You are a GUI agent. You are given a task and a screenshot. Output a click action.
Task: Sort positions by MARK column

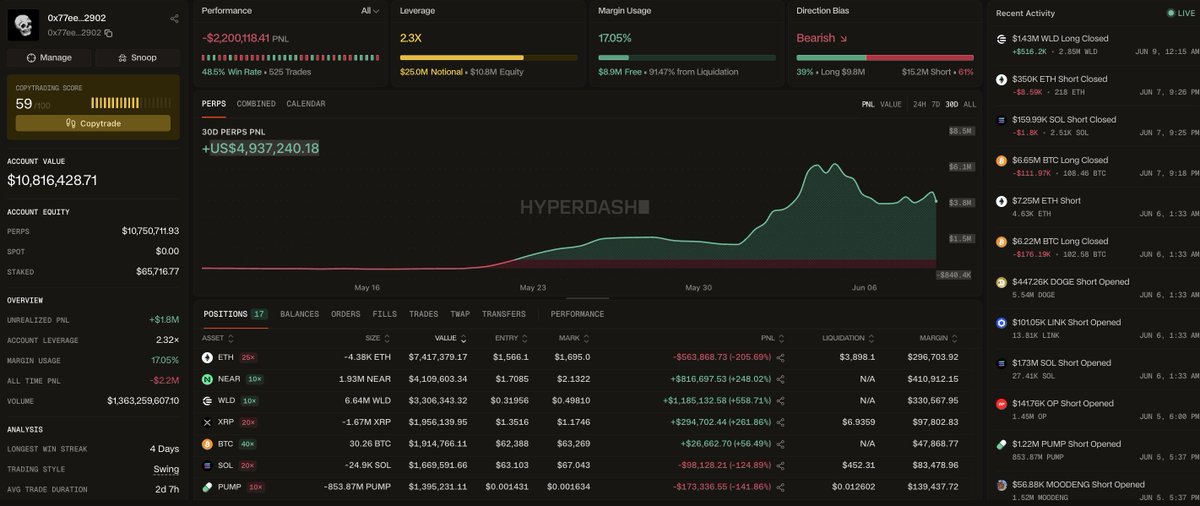point(573,338)
